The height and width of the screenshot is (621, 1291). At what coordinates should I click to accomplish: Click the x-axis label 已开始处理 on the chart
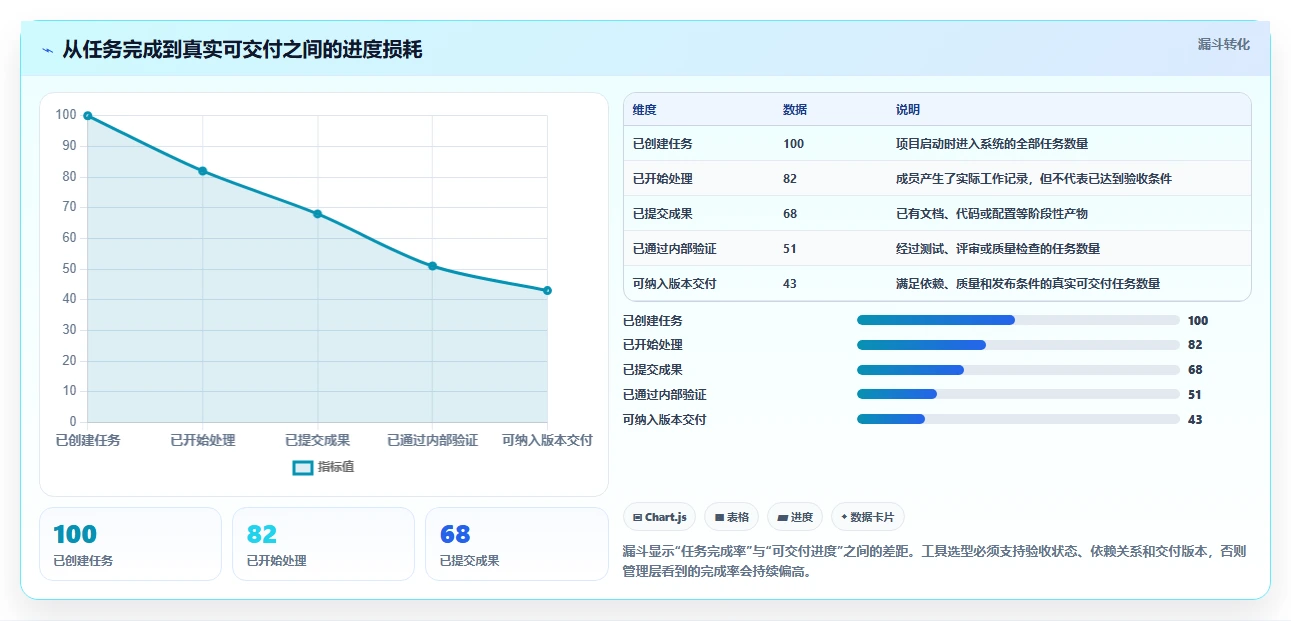[203, 440]
